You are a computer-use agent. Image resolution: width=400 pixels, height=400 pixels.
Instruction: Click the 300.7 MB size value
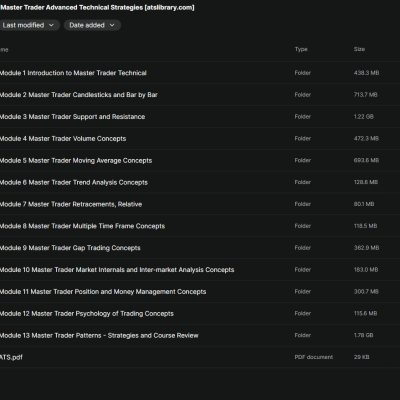point(366,292)
